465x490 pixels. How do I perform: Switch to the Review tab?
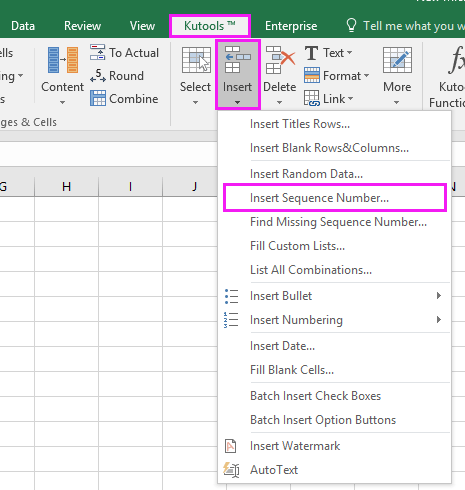coord(82,26)
